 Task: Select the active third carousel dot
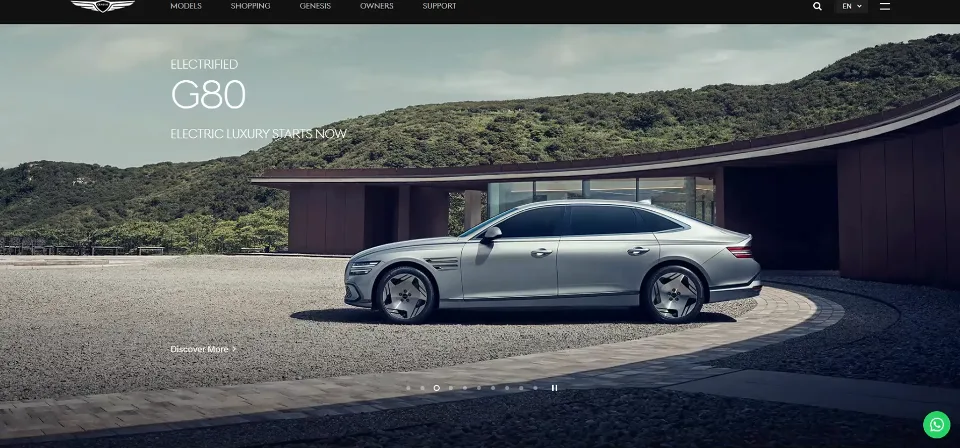click(437, 388)
